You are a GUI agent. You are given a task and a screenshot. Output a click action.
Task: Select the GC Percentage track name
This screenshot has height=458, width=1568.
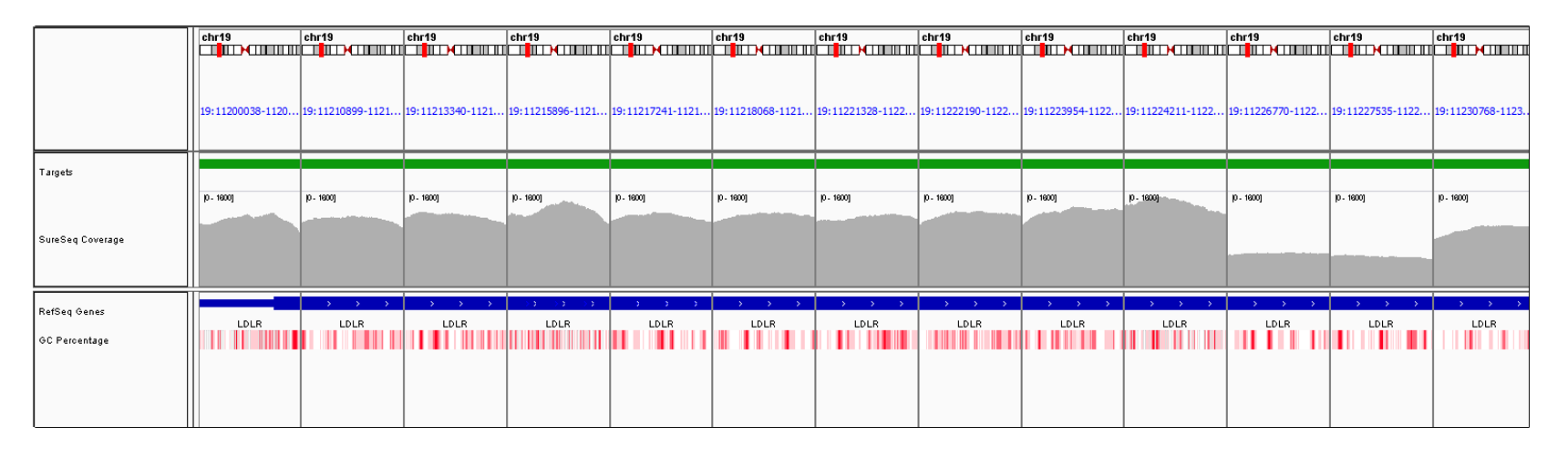(x=73, y=341)
